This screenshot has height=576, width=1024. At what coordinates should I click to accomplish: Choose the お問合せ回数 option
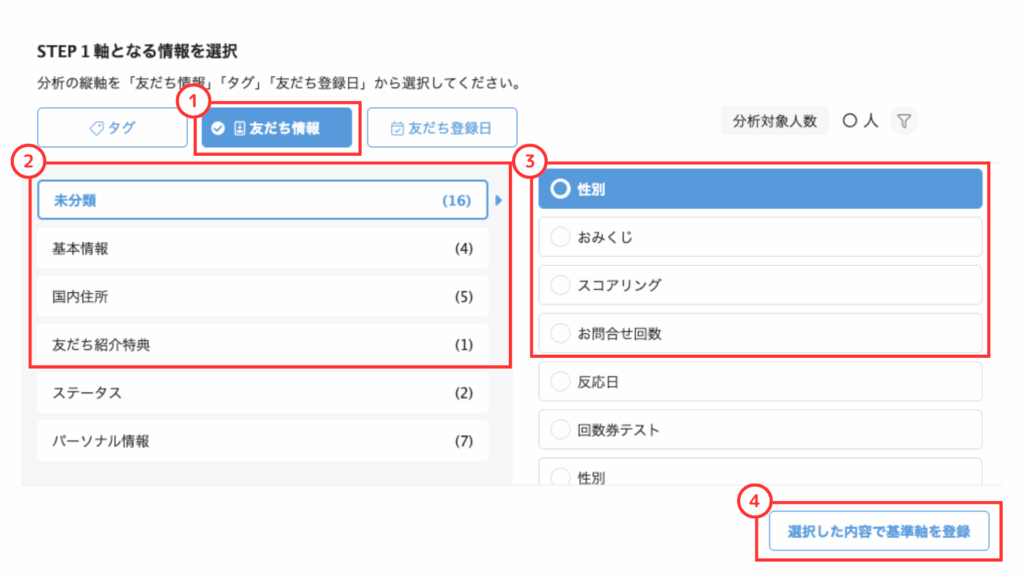(x=560, y=333)
